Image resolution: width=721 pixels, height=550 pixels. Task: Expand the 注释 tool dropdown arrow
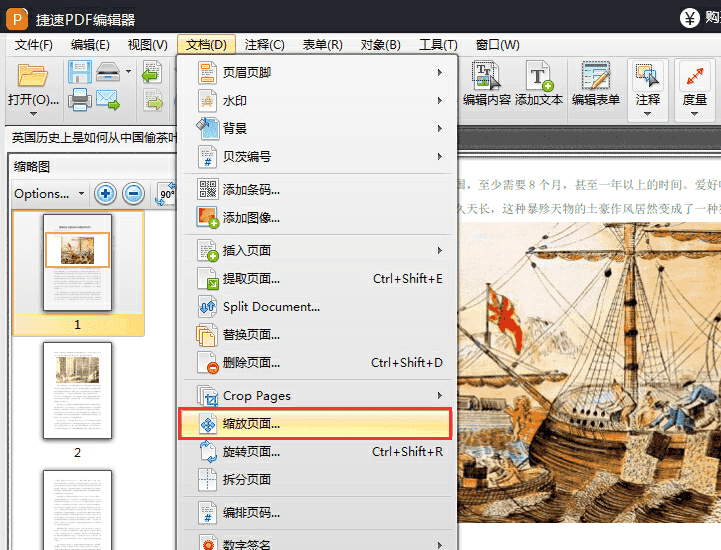point(647,114)
